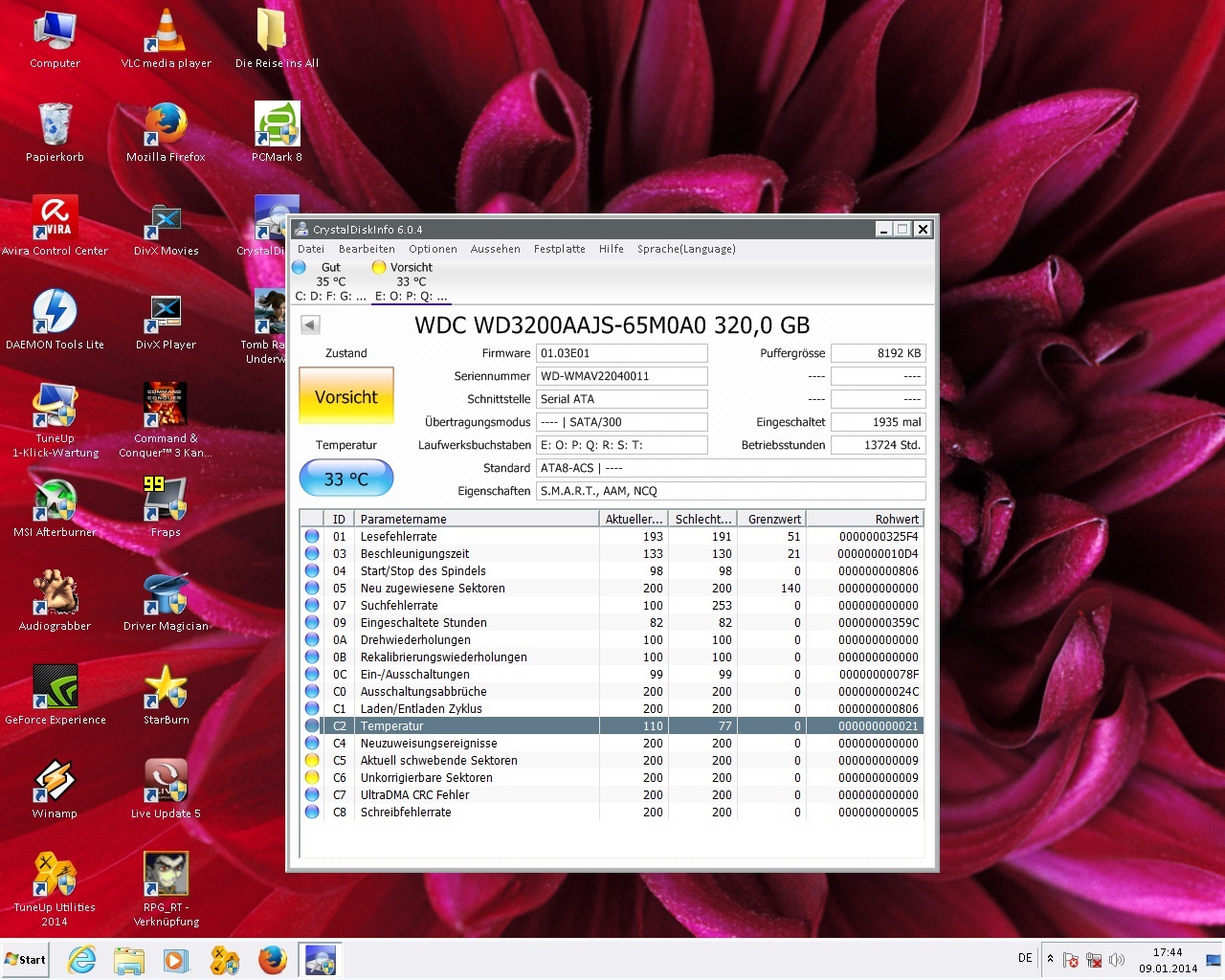Click the TuneUp icon in the taskbar
Image resolution: width=1225 pixels, height=980 pixels.
click(x=225, y=959)
